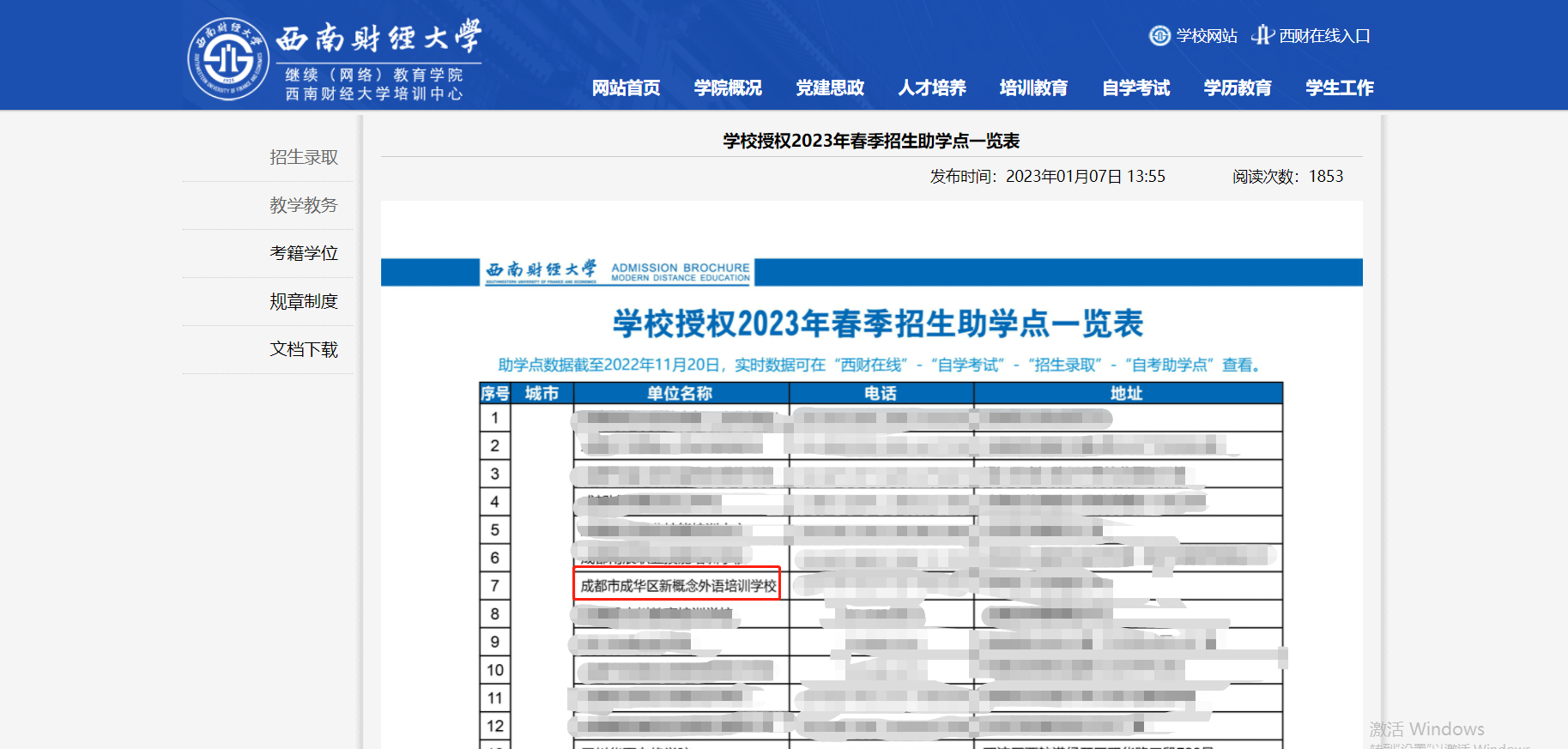
Task: Open the 学院概况 menu
Action: click(x=728, y=88)
